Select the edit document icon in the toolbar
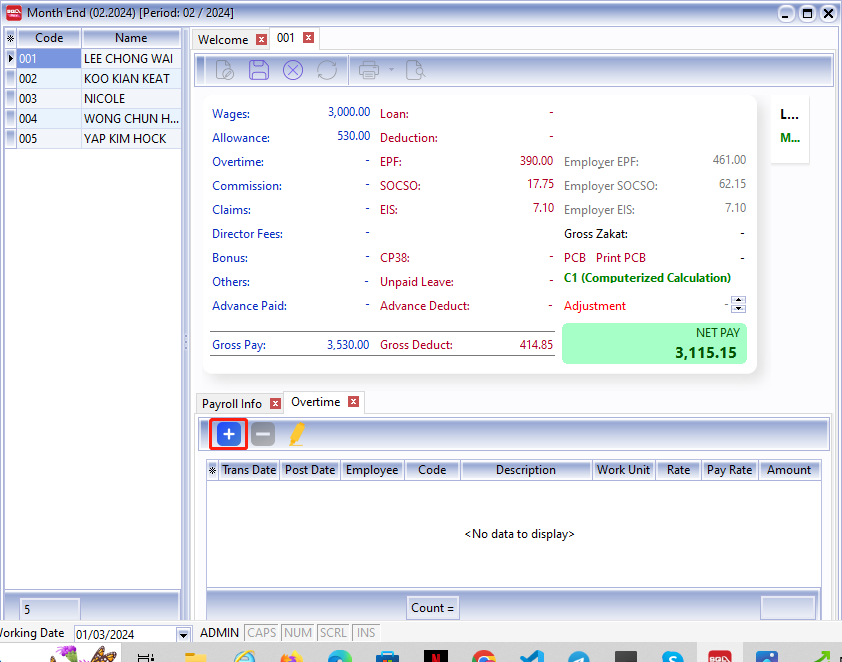 pyautogui.click(x=226, y=70)
